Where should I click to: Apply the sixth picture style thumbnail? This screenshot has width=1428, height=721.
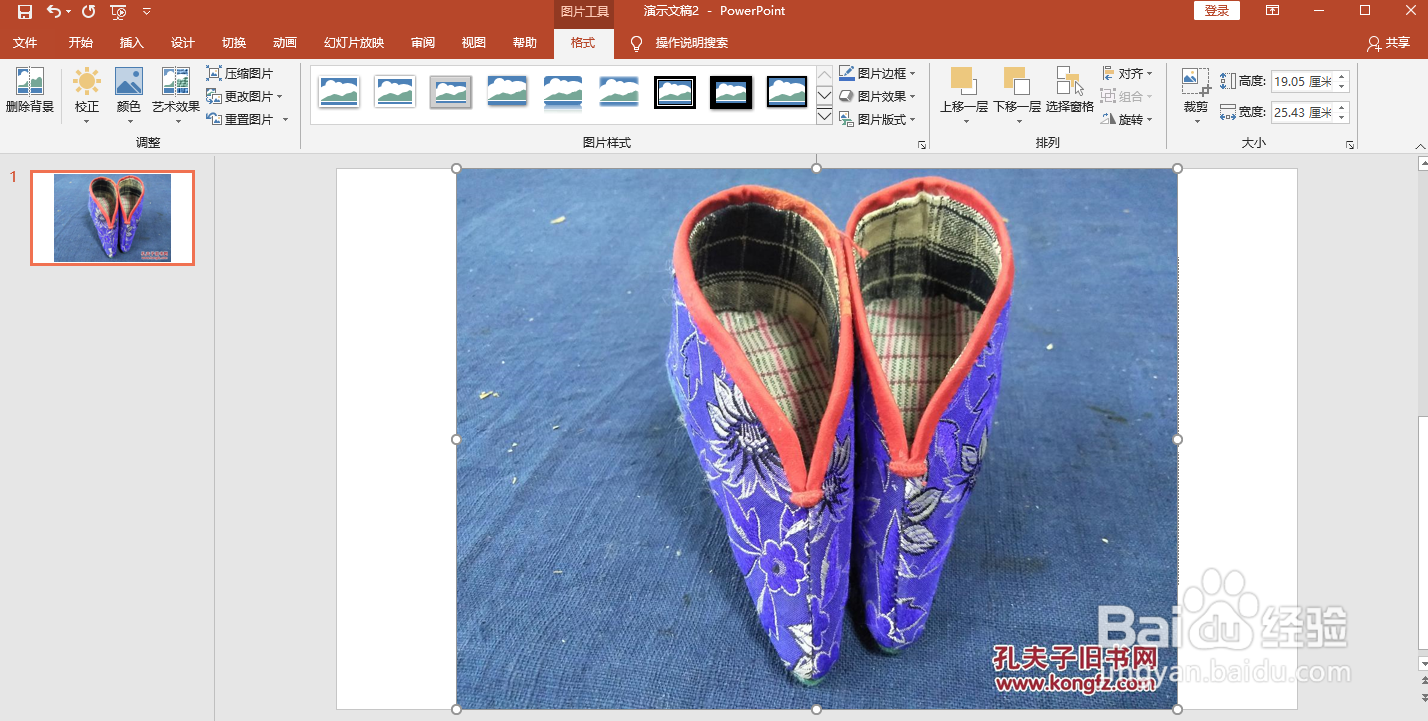click(619, 92)
